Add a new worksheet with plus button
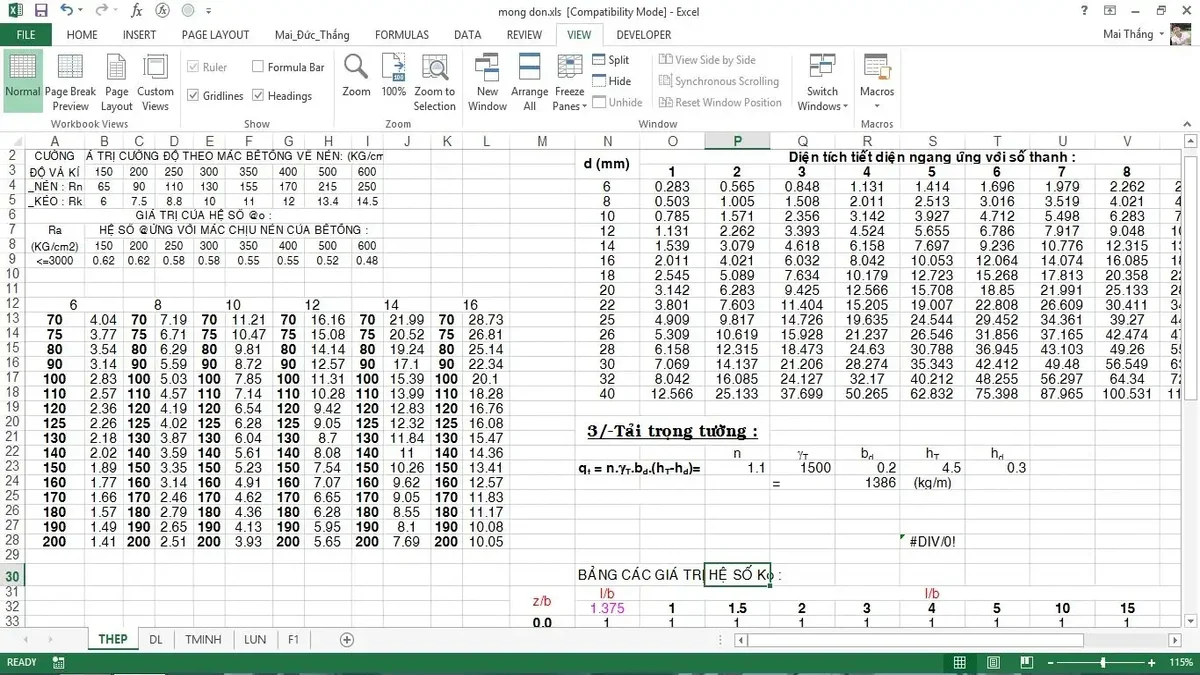1200x675 pixels. [x=345, y=640]
